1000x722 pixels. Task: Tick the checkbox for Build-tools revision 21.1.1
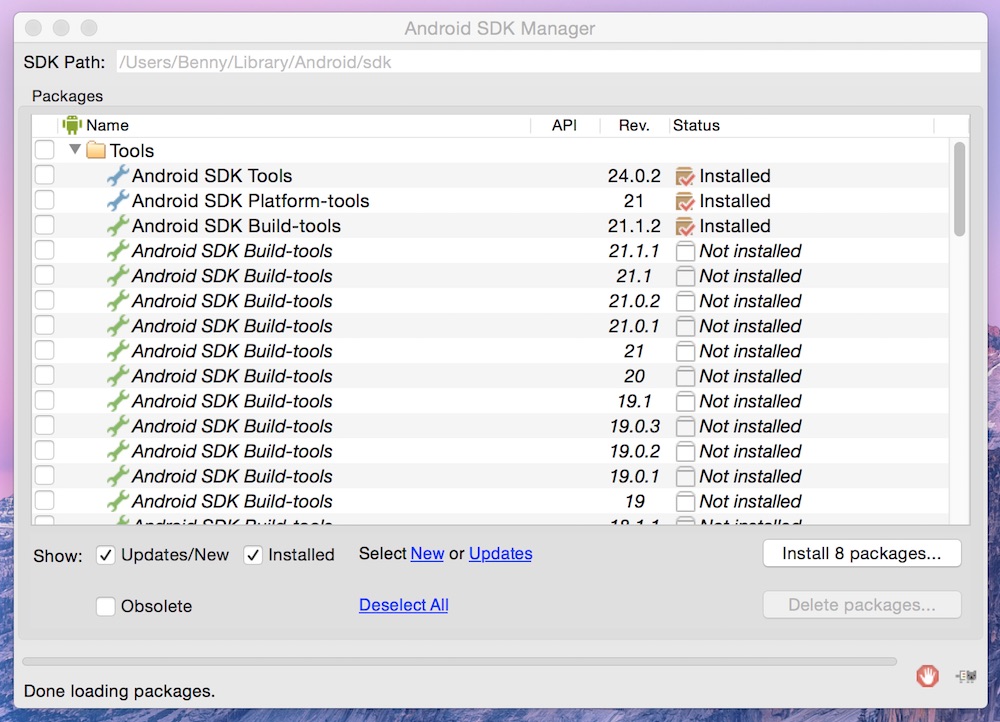[45, 250]
